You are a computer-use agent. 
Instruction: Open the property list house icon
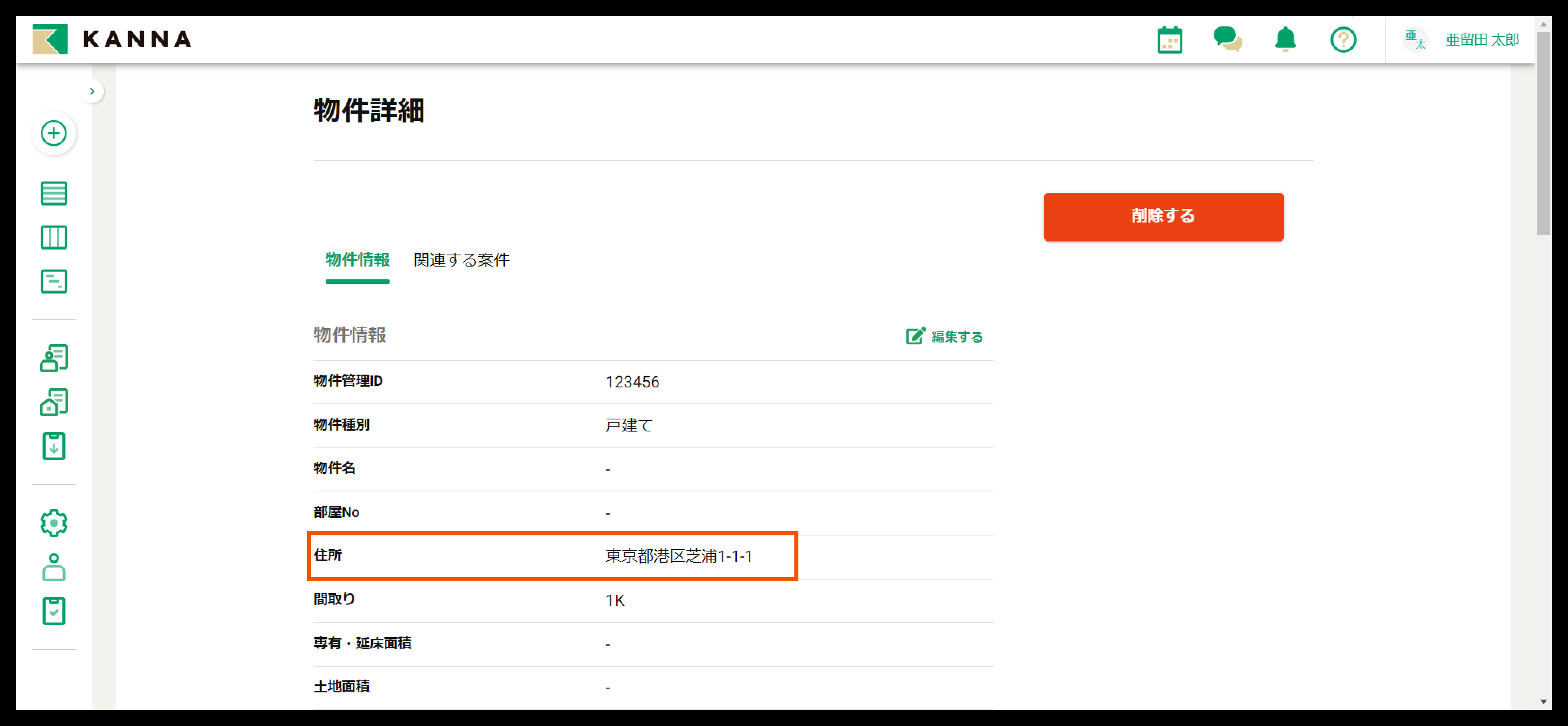pos(54,403)
